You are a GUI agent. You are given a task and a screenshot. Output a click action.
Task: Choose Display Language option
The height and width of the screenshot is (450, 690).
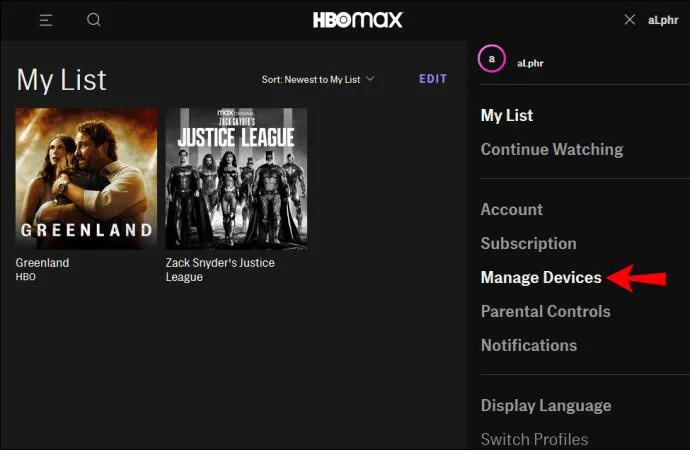tap(546, 406)
